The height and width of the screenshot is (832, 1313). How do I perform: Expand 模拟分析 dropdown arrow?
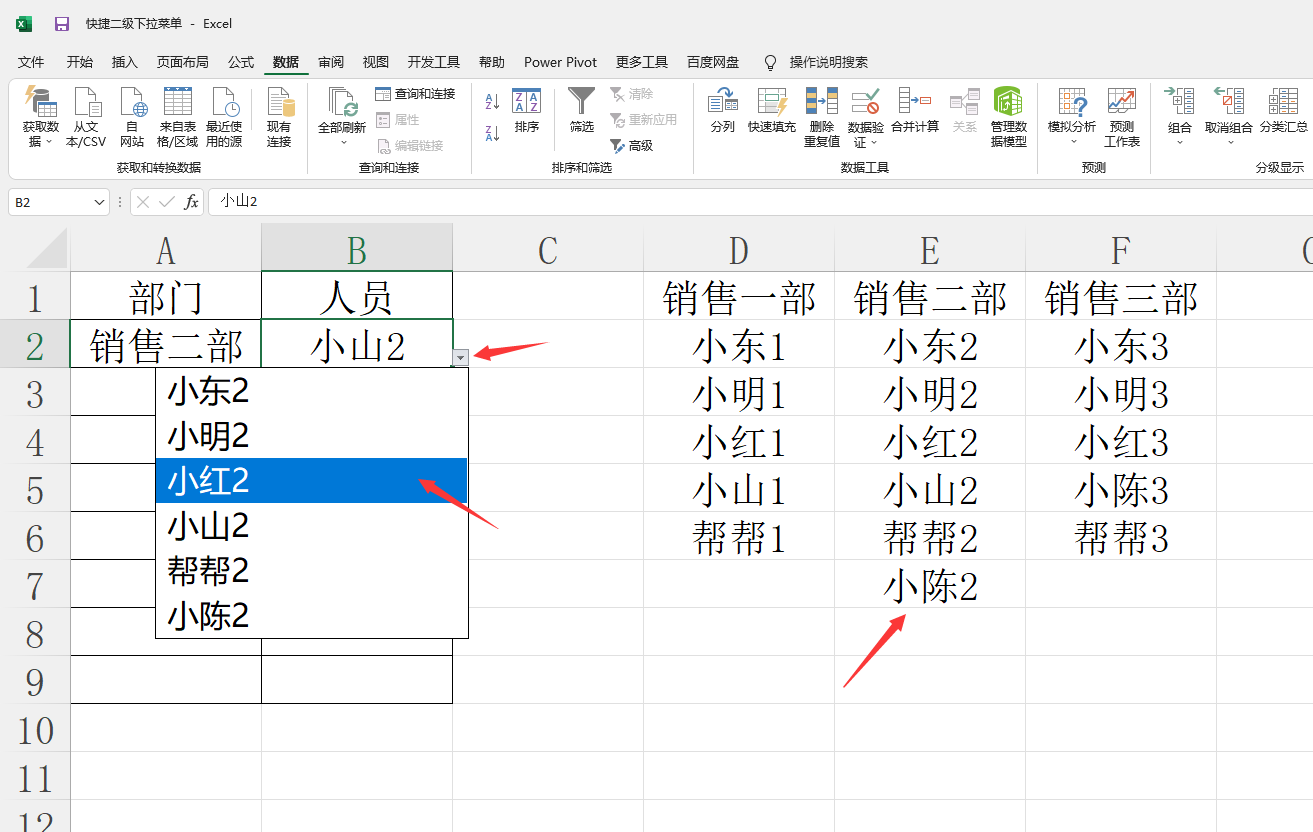pyautogui.click(x=1072, y=142)
